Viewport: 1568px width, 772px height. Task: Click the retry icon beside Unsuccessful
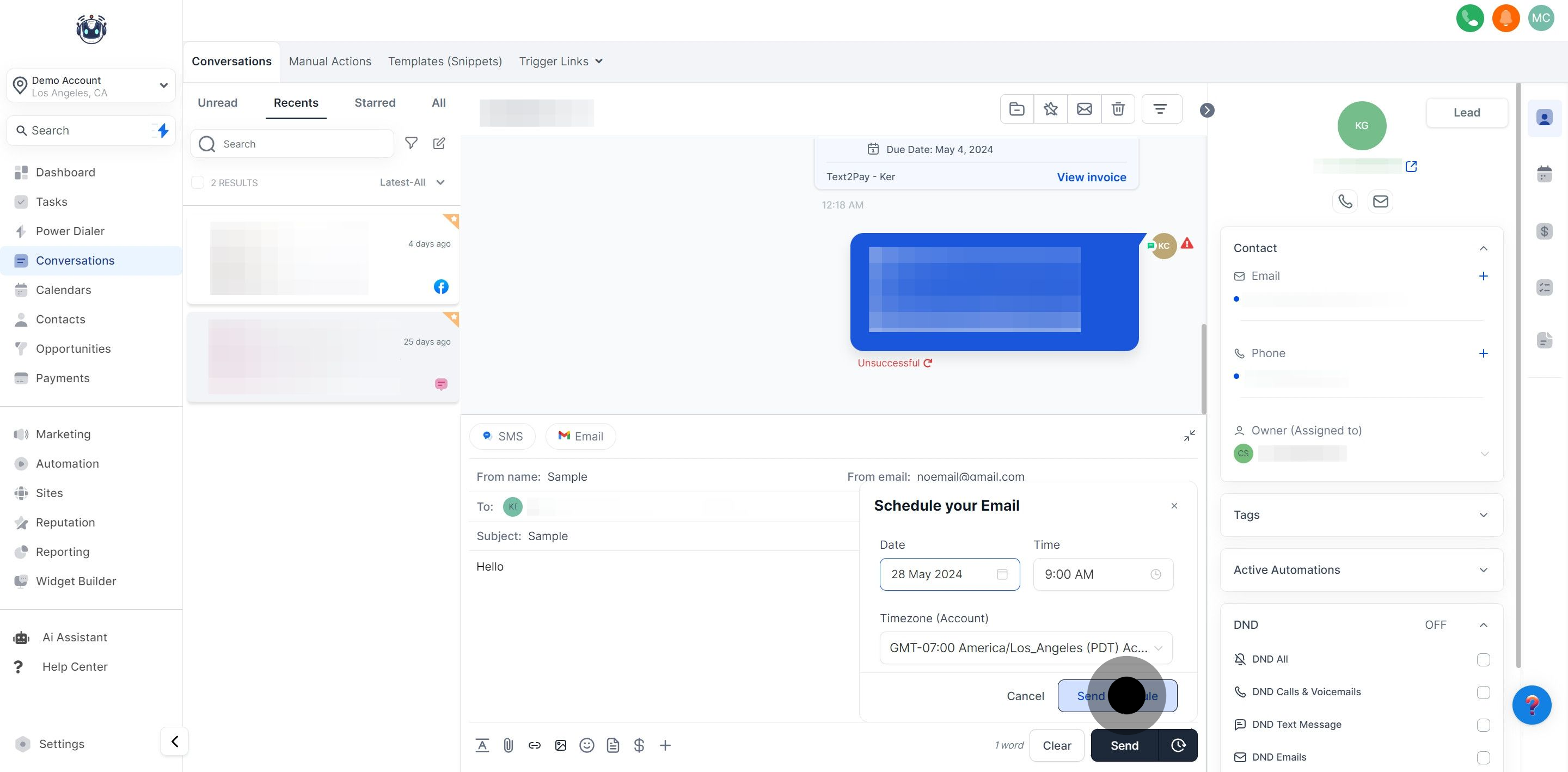tap(928, 363)
